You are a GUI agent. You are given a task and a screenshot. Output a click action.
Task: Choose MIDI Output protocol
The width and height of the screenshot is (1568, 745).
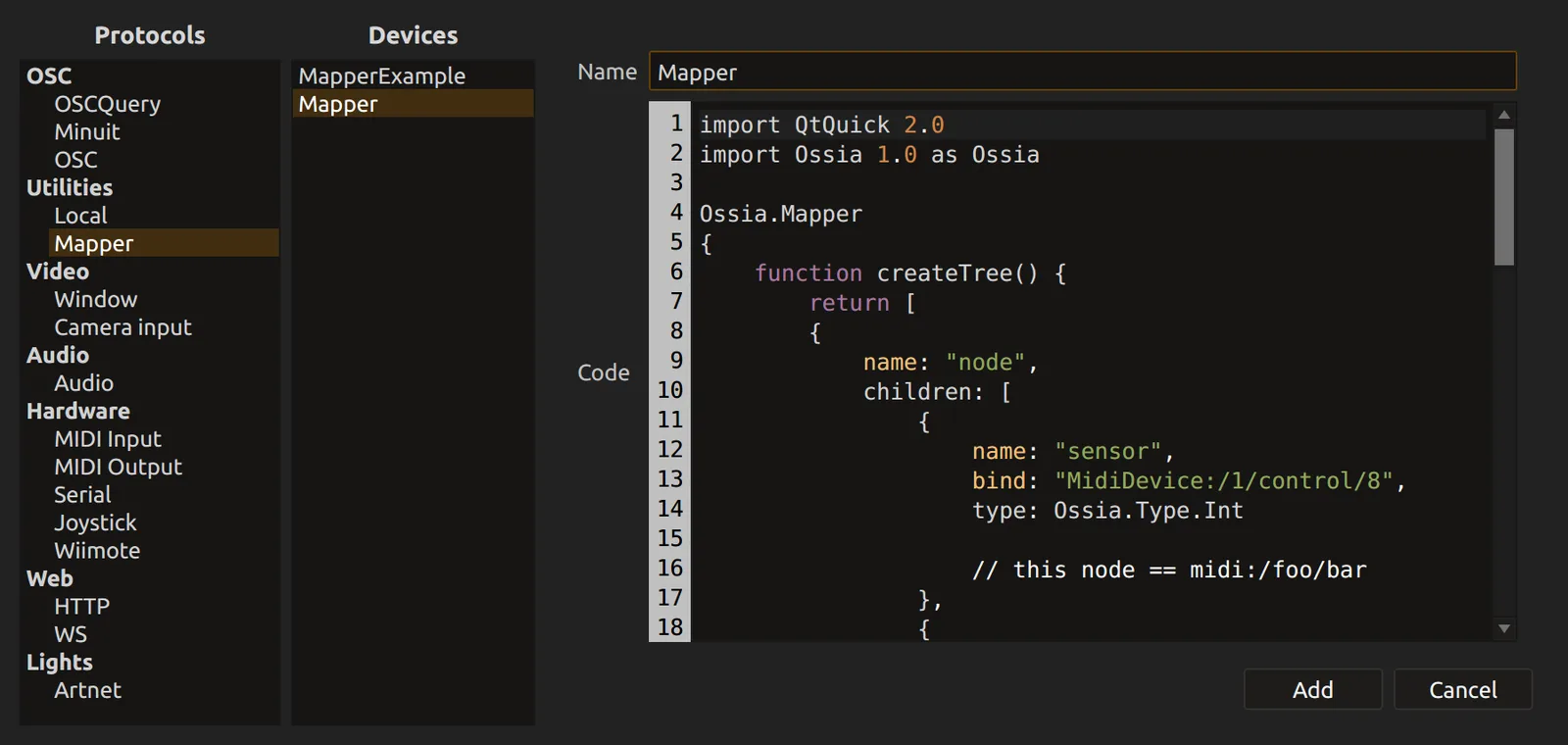[118, 467]
